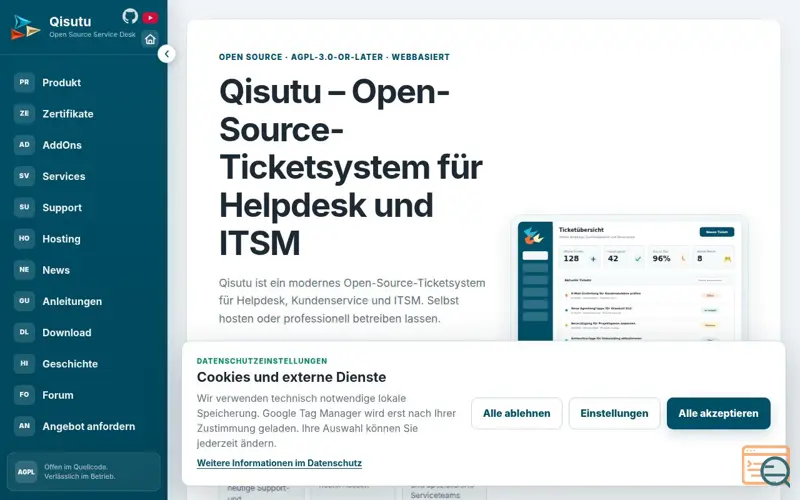Click 'Offen im Quellcode' sidebar footer text
Screen dimensions: 800x500
pyautogui.click(x=76, y=467)
